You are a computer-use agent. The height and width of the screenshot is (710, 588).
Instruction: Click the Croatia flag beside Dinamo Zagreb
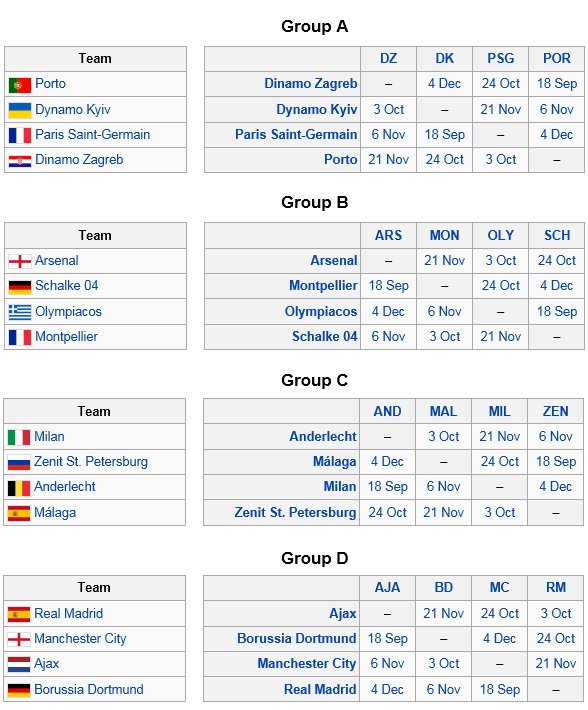point(19,161)
